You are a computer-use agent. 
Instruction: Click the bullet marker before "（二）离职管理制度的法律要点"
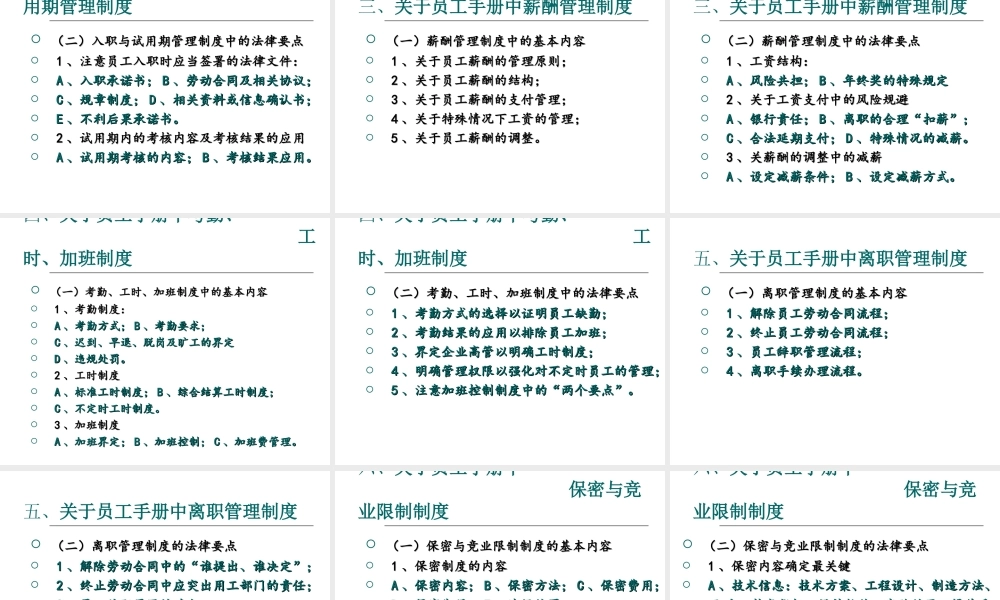coord(37,546)
